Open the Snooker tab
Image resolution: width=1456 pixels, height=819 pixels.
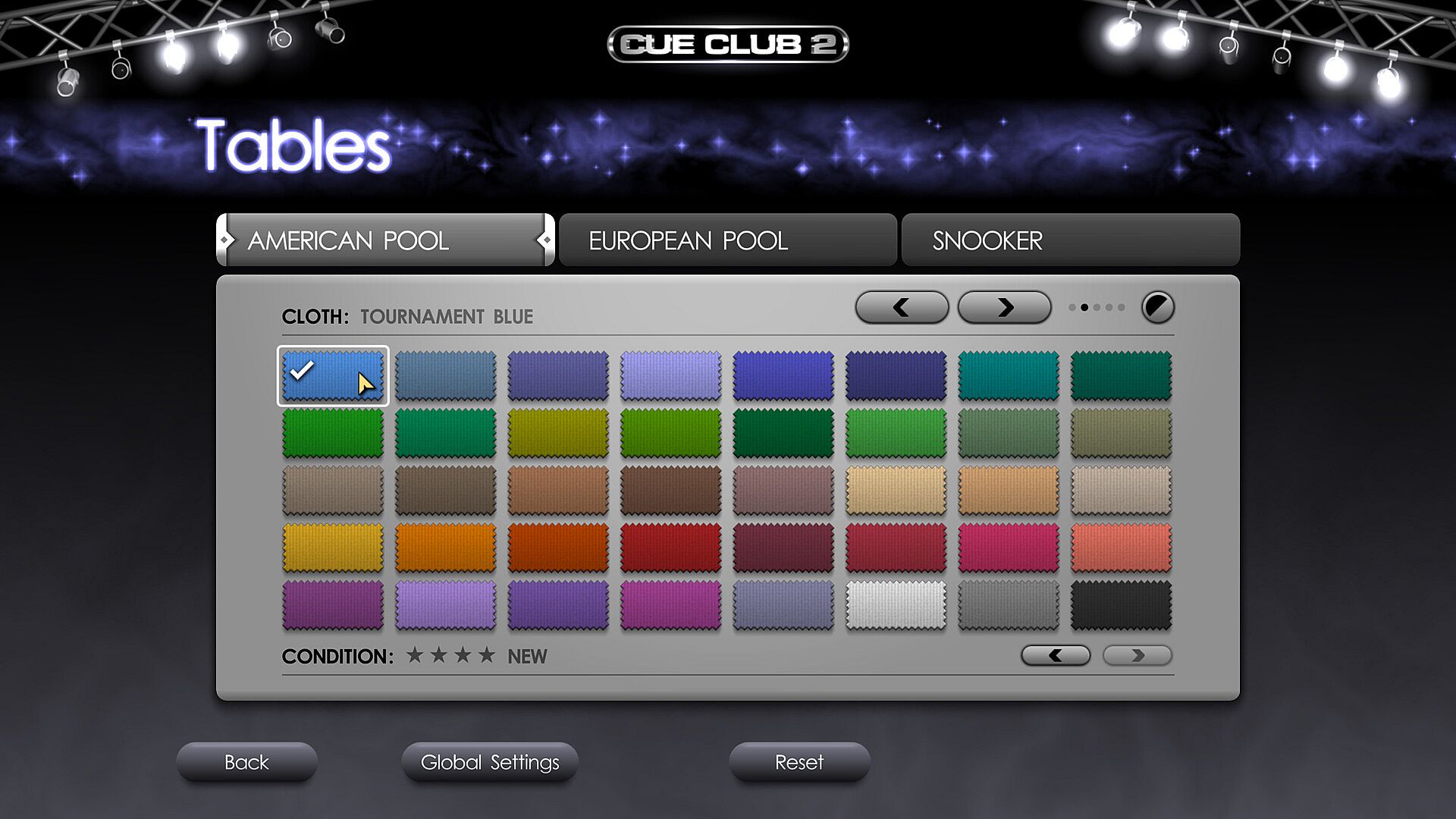point(1070,240)
